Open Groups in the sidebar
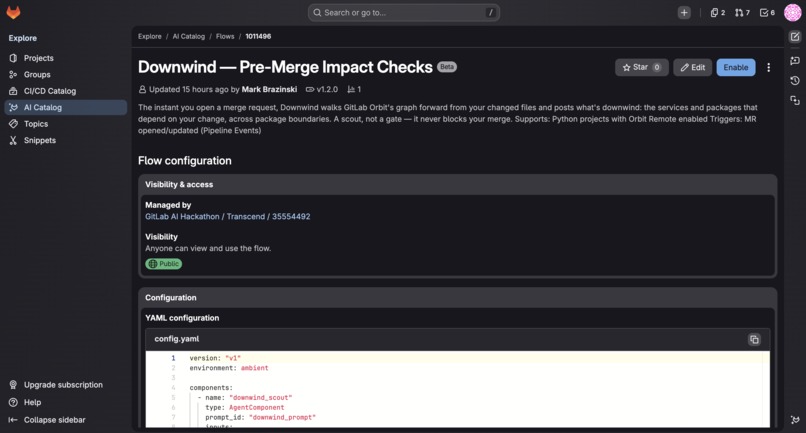806x433 pixels. coord(65,75)
